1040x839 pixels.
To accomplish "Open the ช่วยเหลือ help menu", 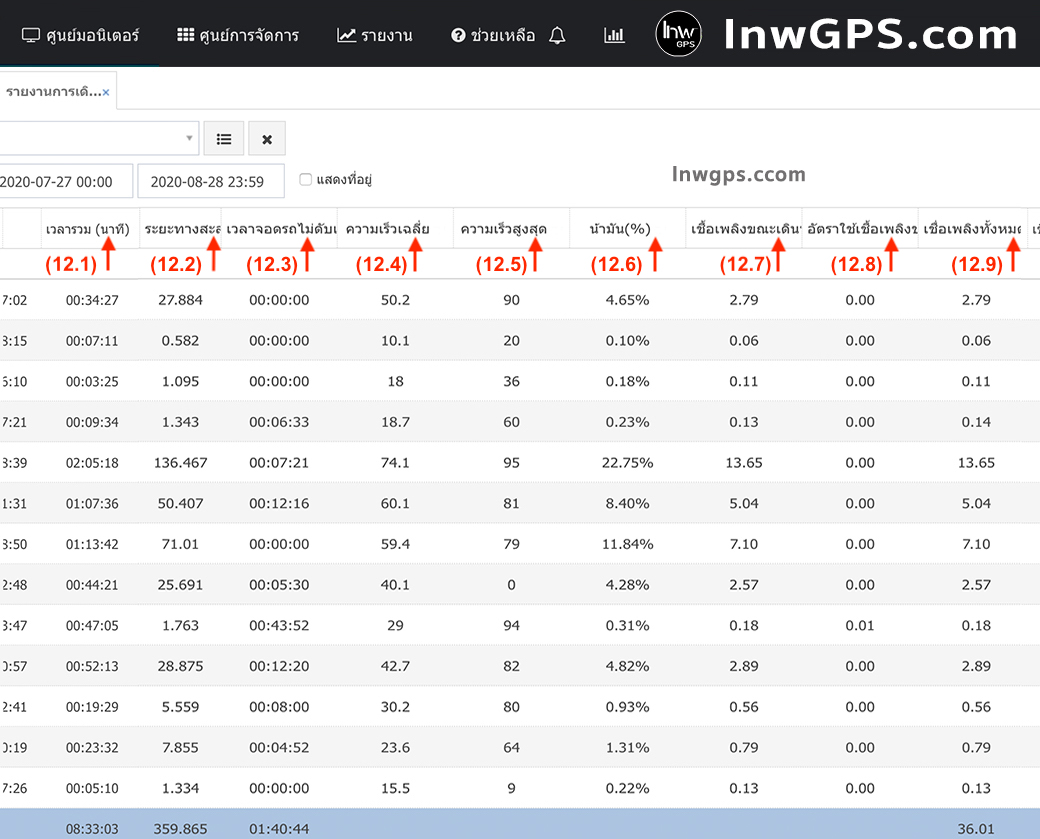I will click(493, 36).
